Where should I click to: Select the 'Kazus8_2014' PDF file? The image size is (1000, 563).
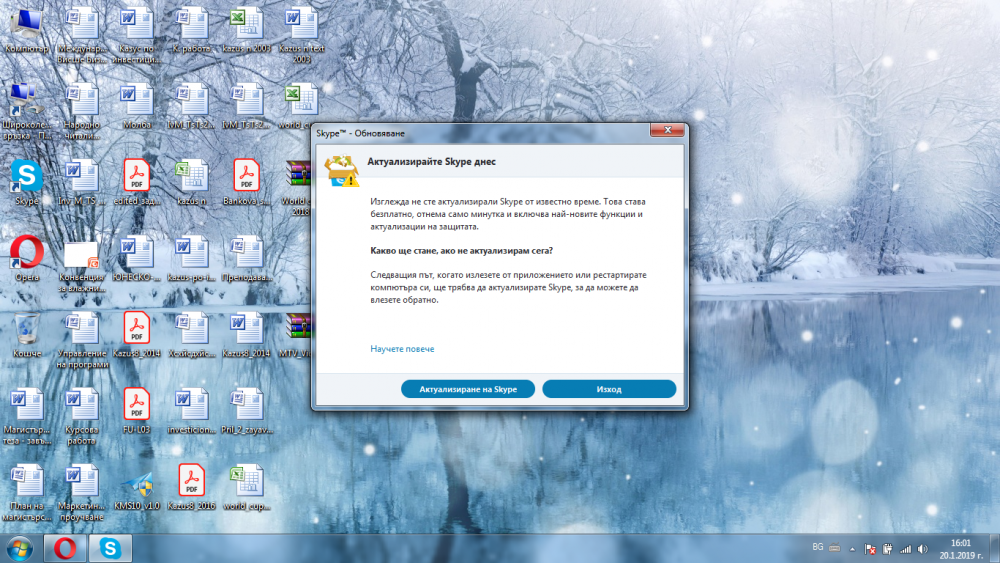[x=136, y=335]
